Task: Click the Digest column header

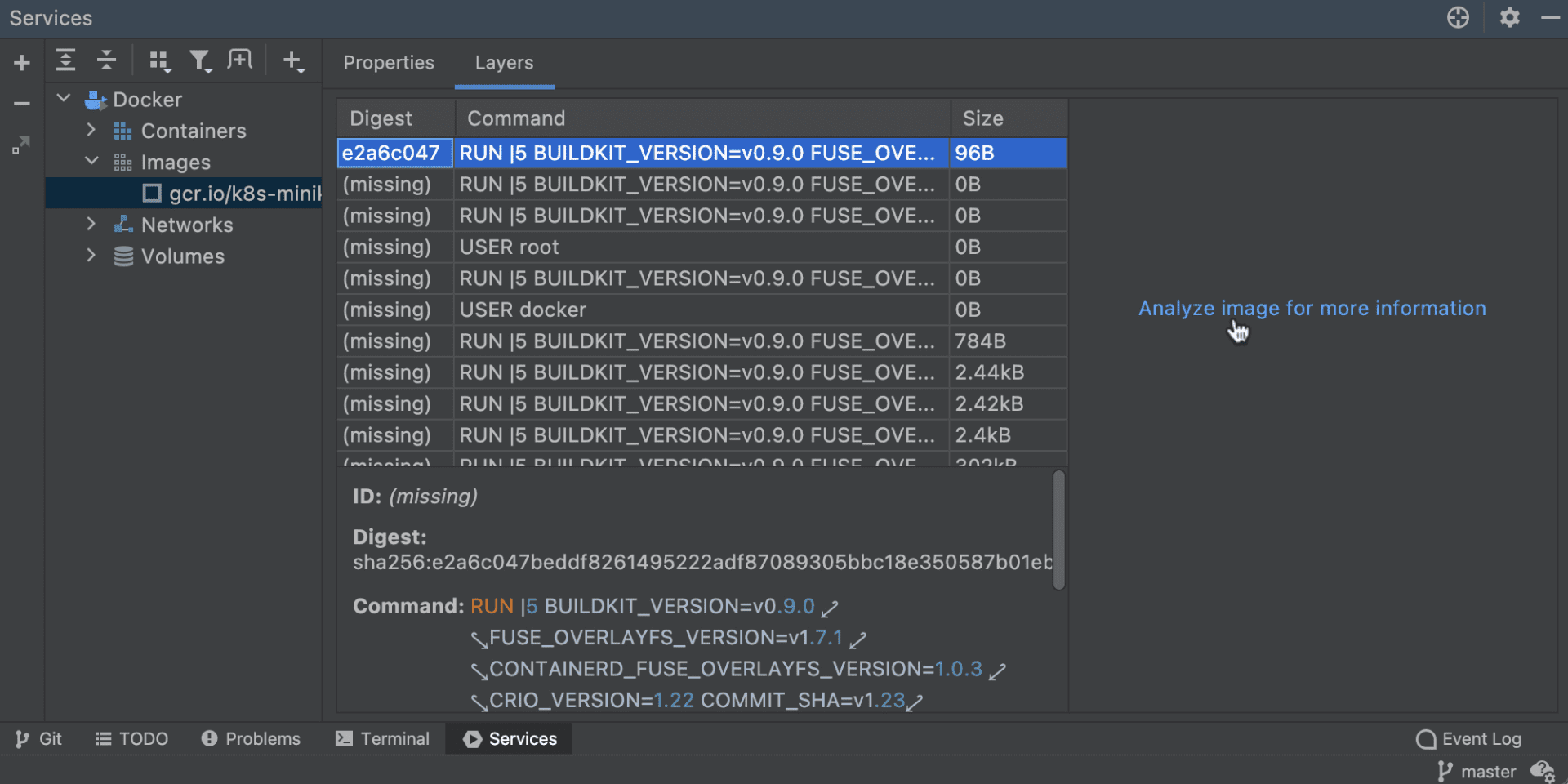Action: pos(396,118)
